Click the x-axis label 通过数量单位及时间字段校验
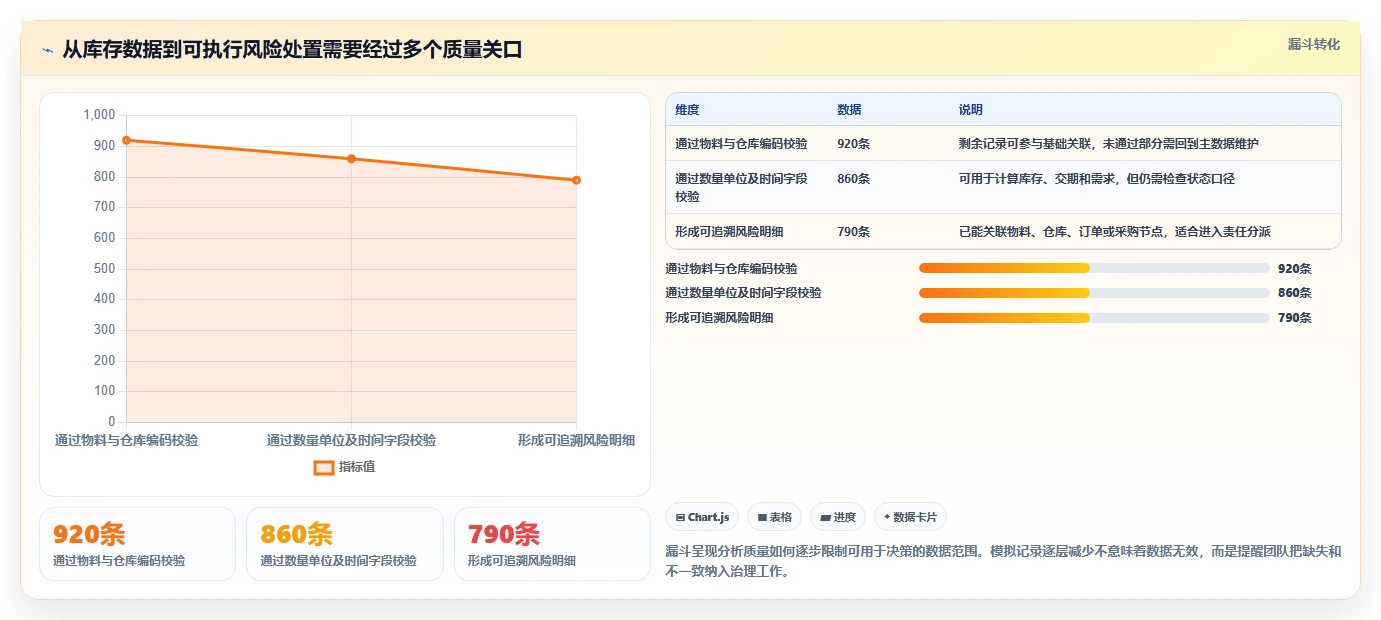The height and width of the screenshot is (620, 1381). click(x=351, y=441)
